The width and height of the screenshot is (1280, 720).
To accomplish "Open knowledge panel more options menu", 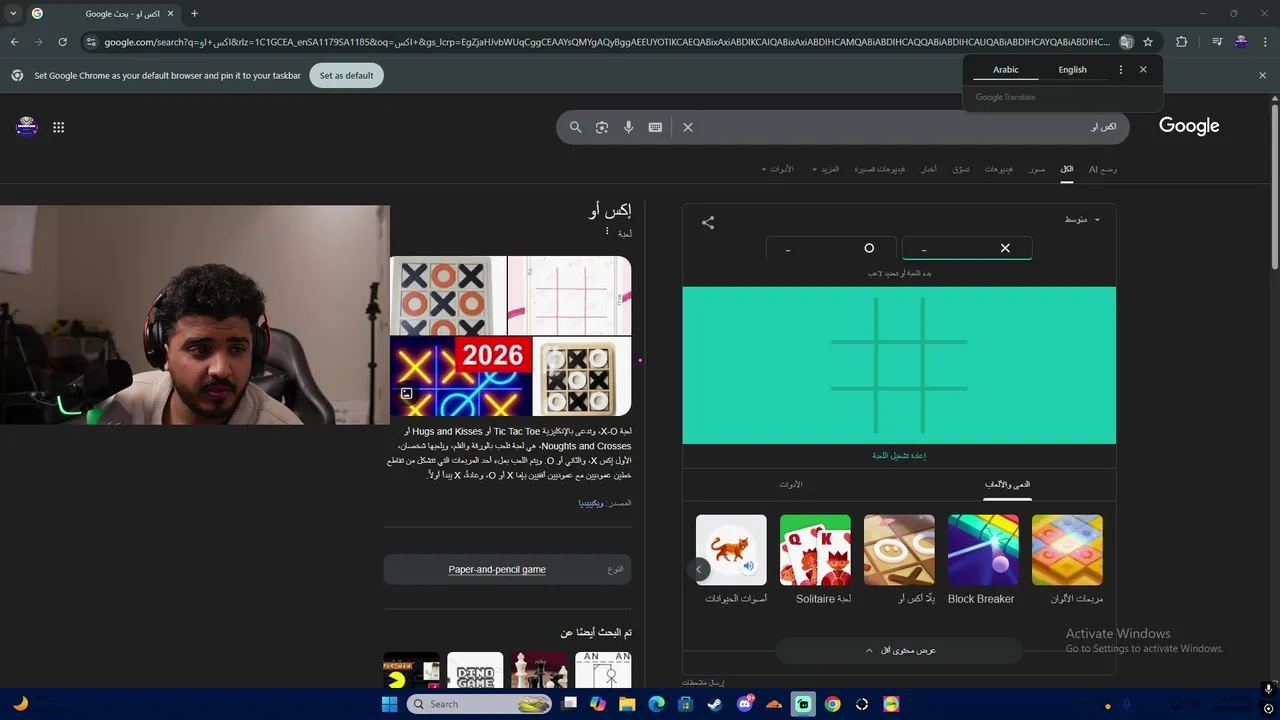I will coord(606,232).
